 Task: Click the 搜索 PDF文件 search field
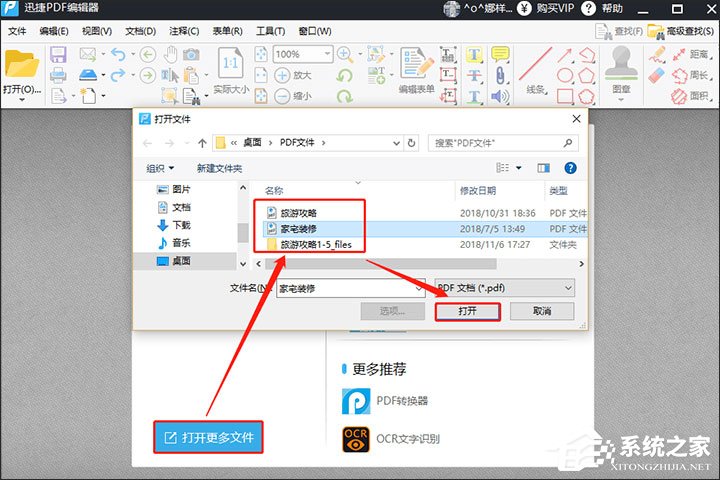[503, 143]
